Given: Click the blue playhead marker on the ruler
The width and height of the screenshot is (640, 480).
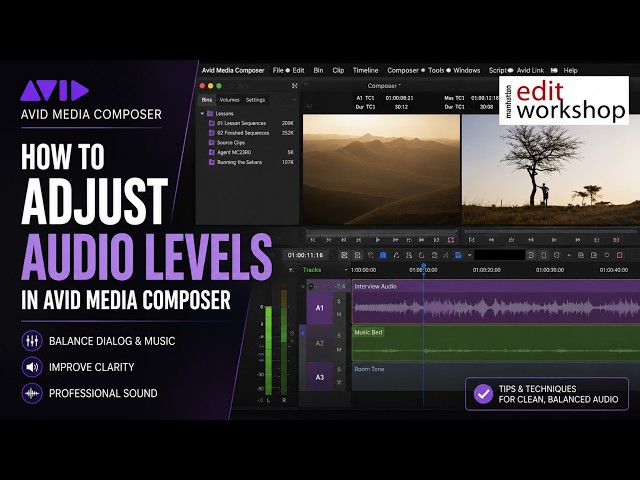Looking at the screenshot, I should click(424, 266).
